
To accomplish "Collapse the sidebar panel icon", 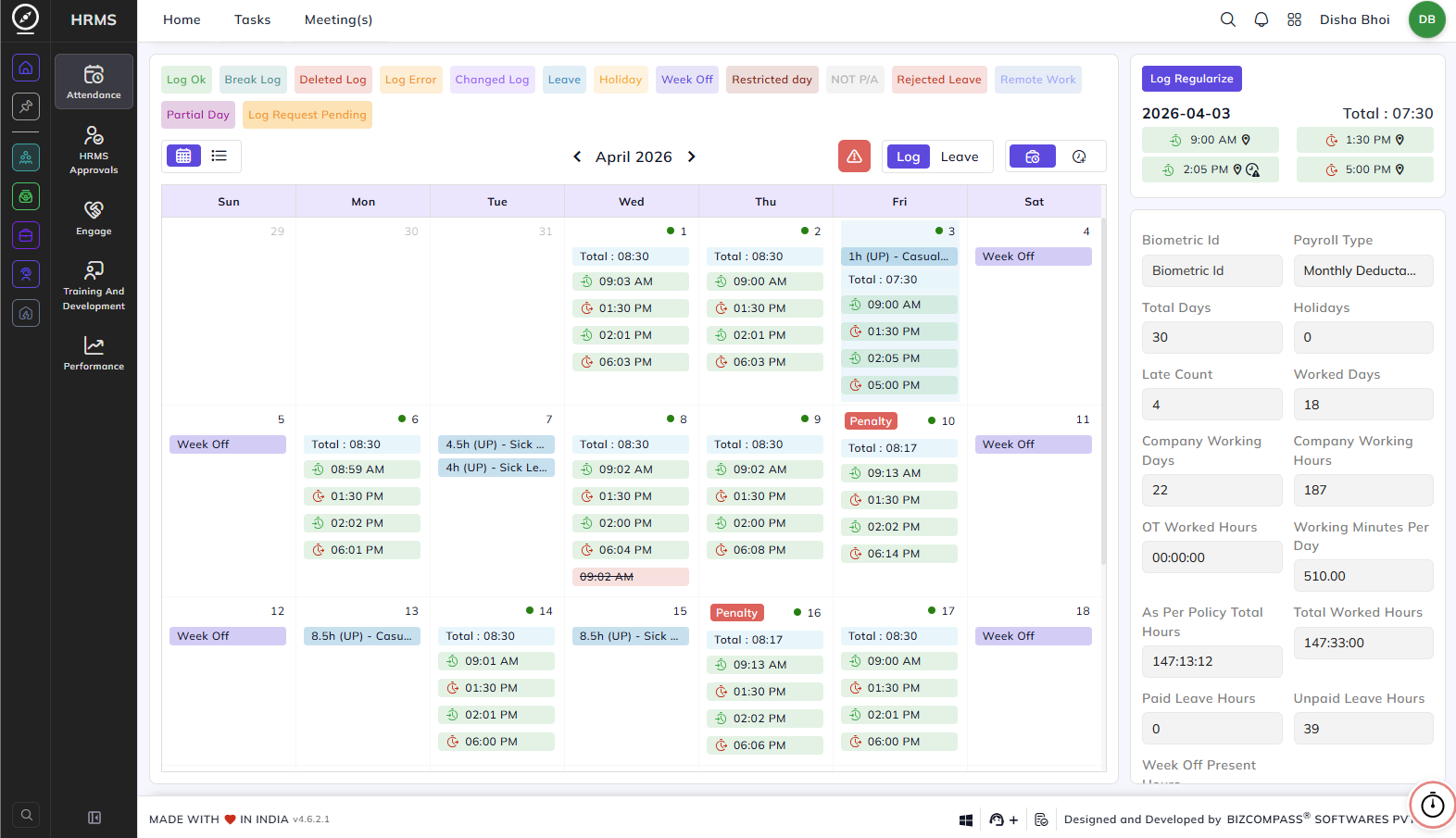I will [x=94, y=818].
